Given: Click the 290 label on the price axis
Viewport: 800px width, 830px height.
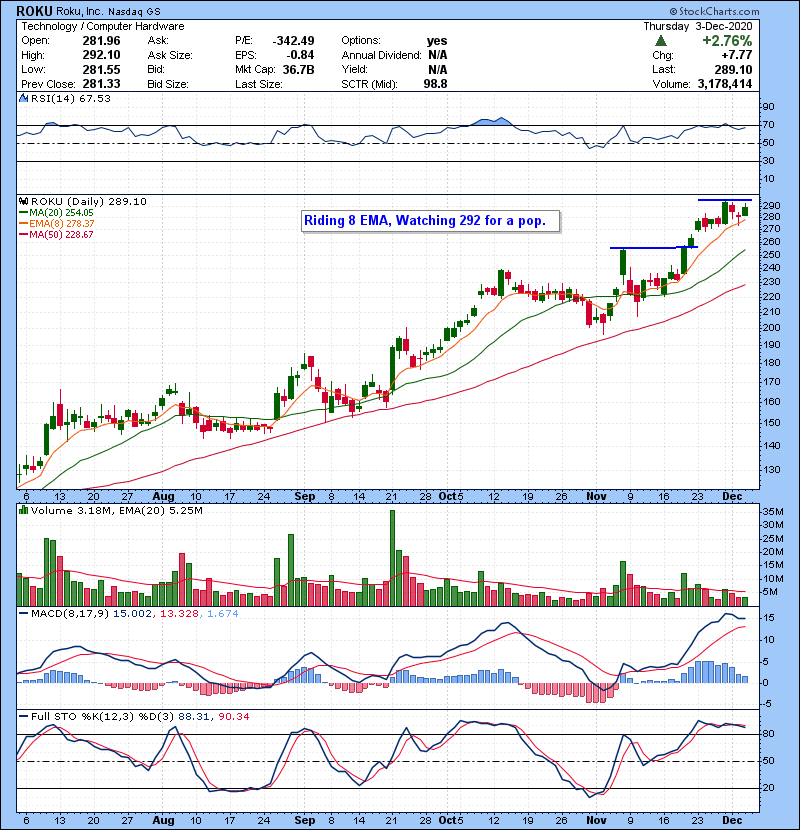Looking at the screenshot, I should click(x=771, y=205).
